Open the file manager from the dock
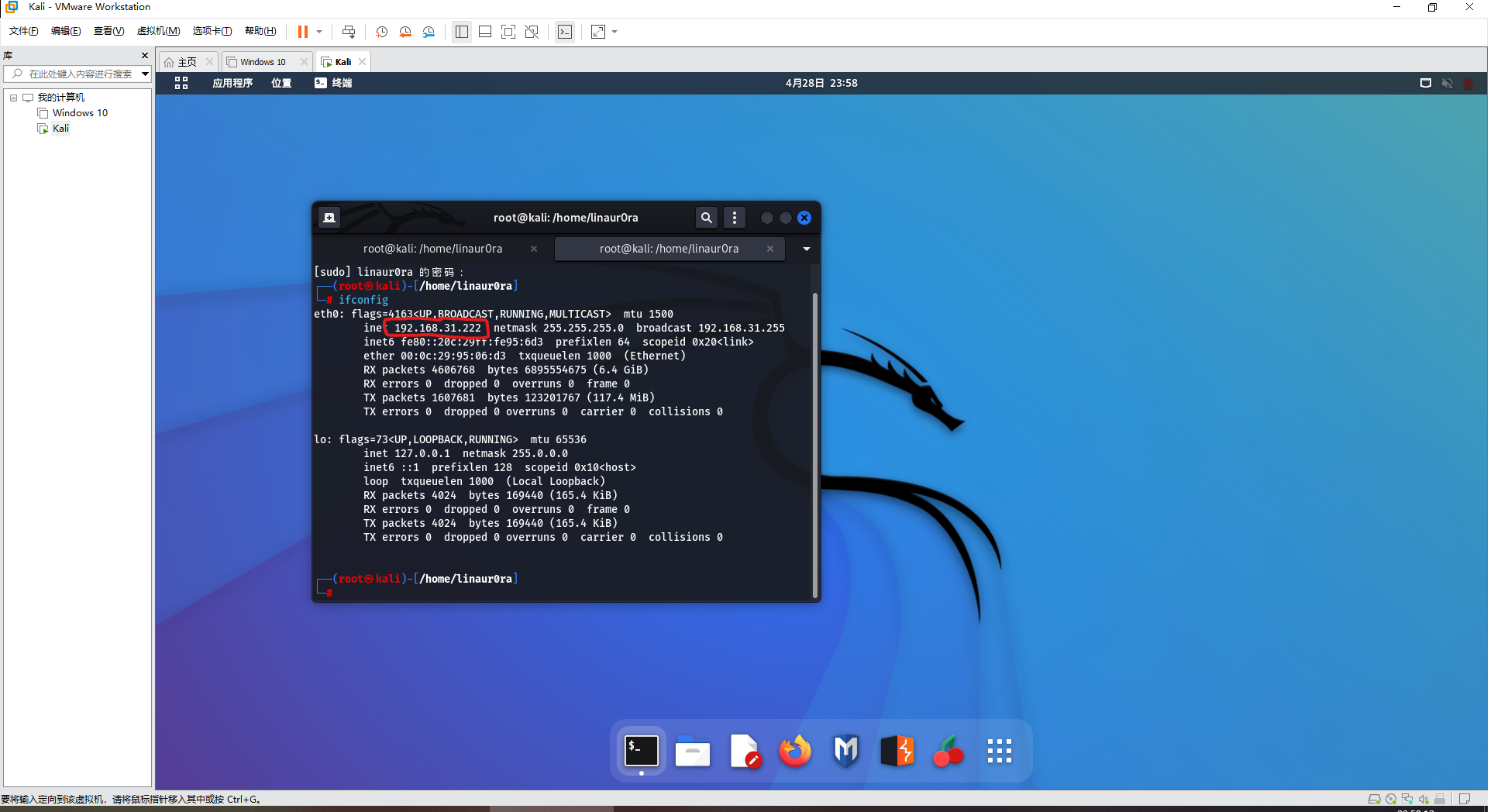The height and width of the screenshot is (812, 1494). (693, 751)
